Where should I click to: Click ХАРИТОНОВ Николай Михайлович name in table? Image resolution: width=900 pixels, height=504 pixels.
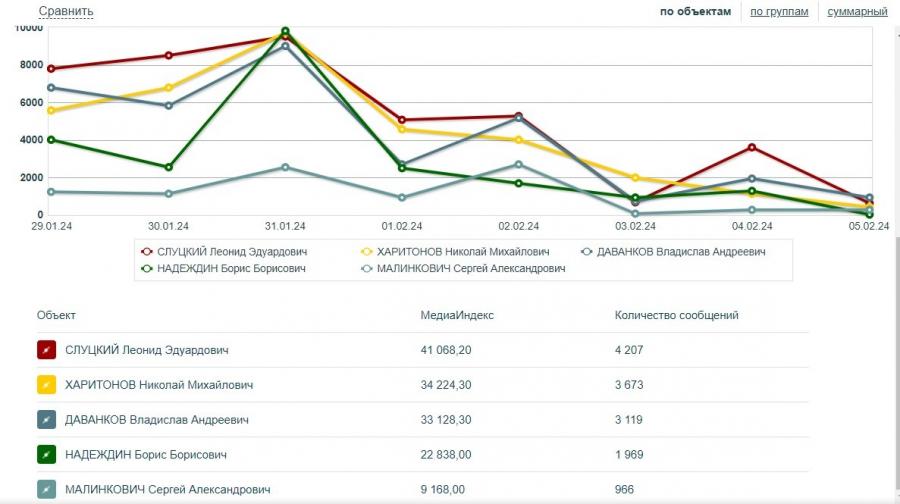(x=158, y=385)
